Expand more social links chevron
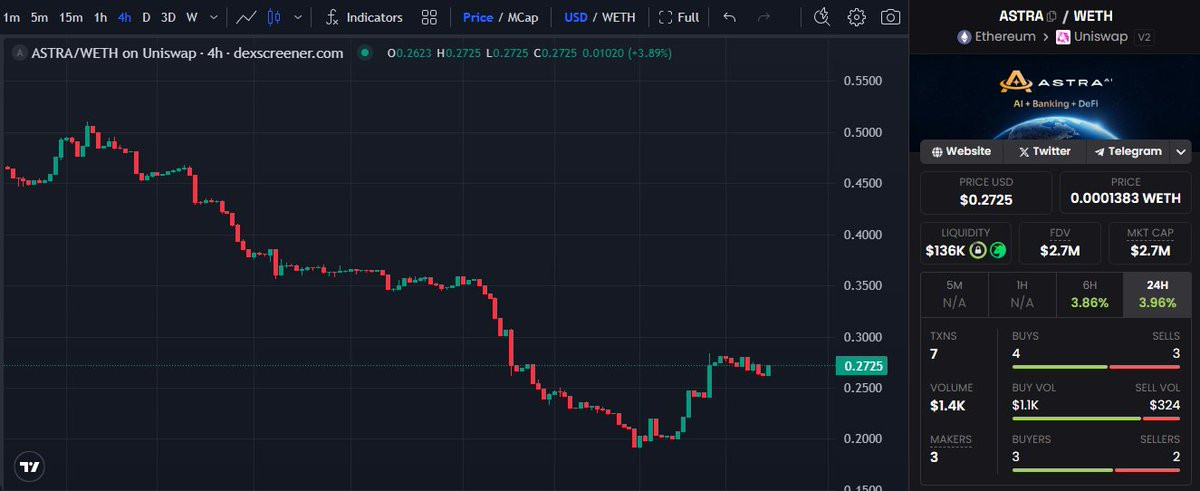This screenshot has width=1200, height=491. pos(1181,152)
